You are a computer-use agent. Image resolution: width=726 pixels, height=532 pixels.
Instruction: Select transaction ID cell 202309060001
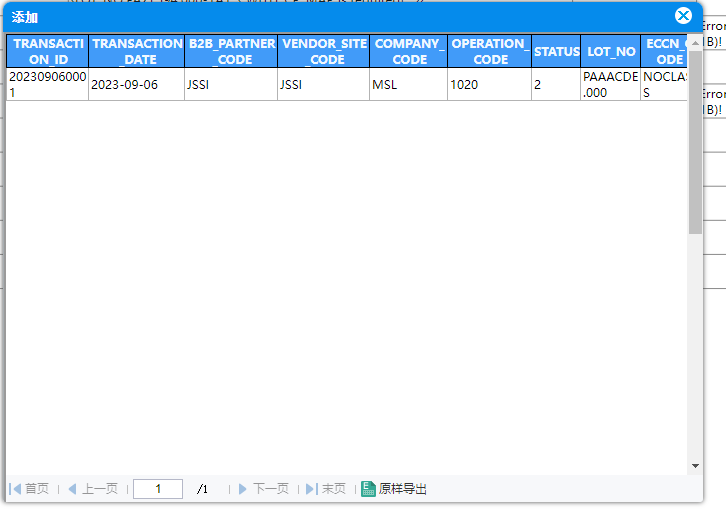pyautogui.click(x=48, y=84)
